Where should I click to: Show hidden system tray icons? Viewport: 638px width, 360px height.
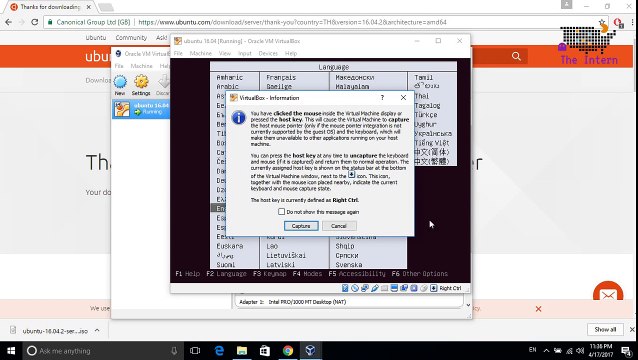coord(546,350)
